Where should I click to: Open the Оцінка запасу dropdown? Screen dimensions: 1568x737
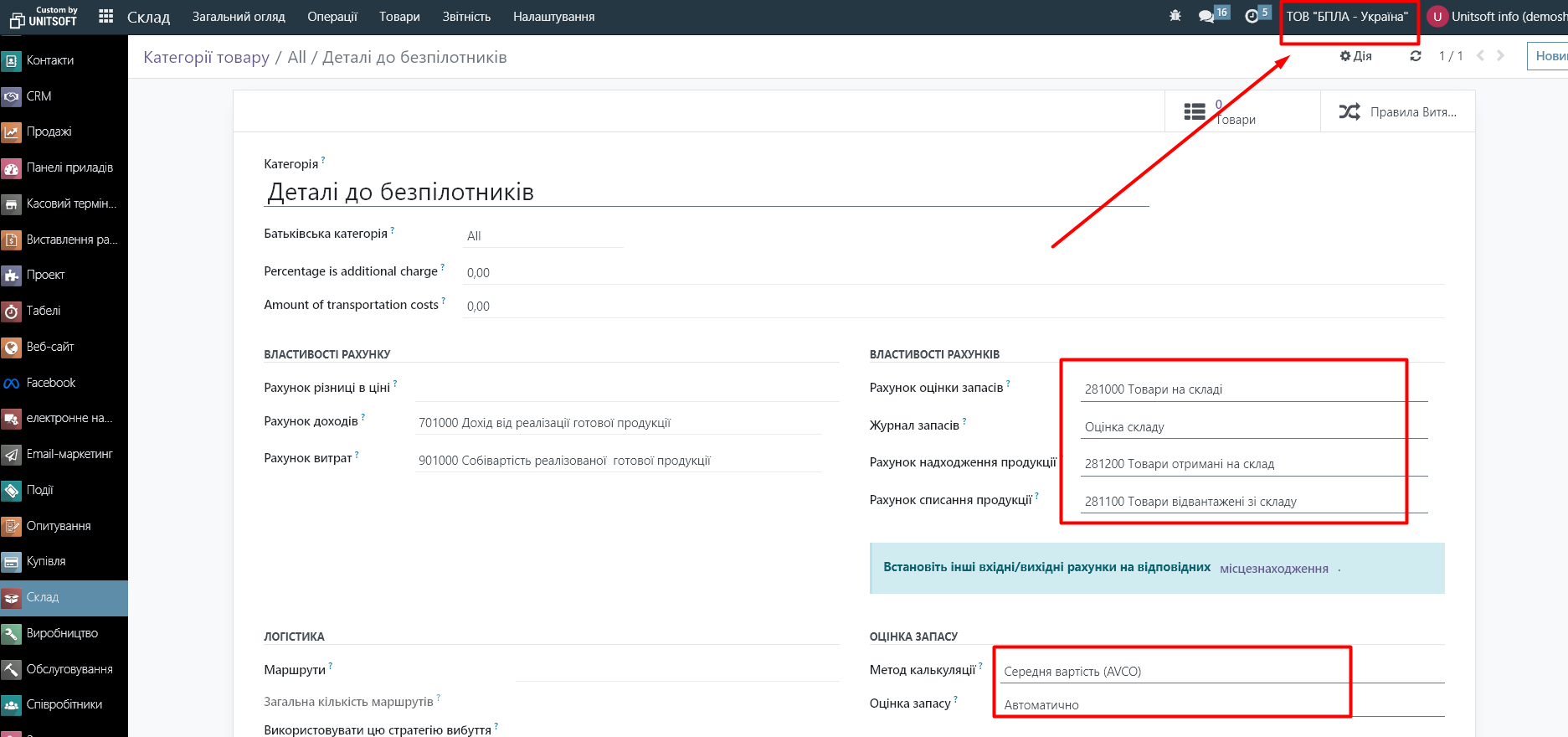(1172, 705)
